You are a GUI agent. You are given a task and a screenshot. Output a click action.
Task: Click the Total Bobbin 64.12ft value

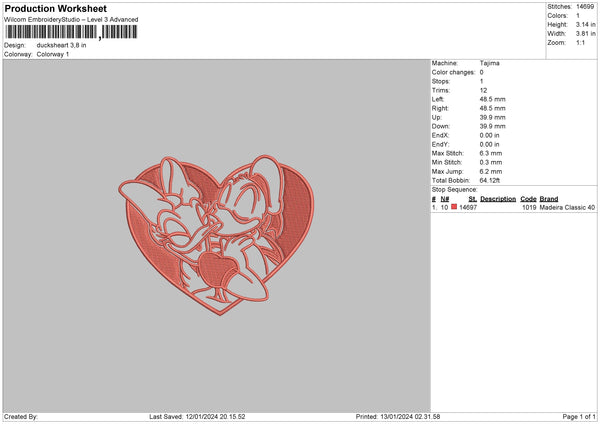493,179
